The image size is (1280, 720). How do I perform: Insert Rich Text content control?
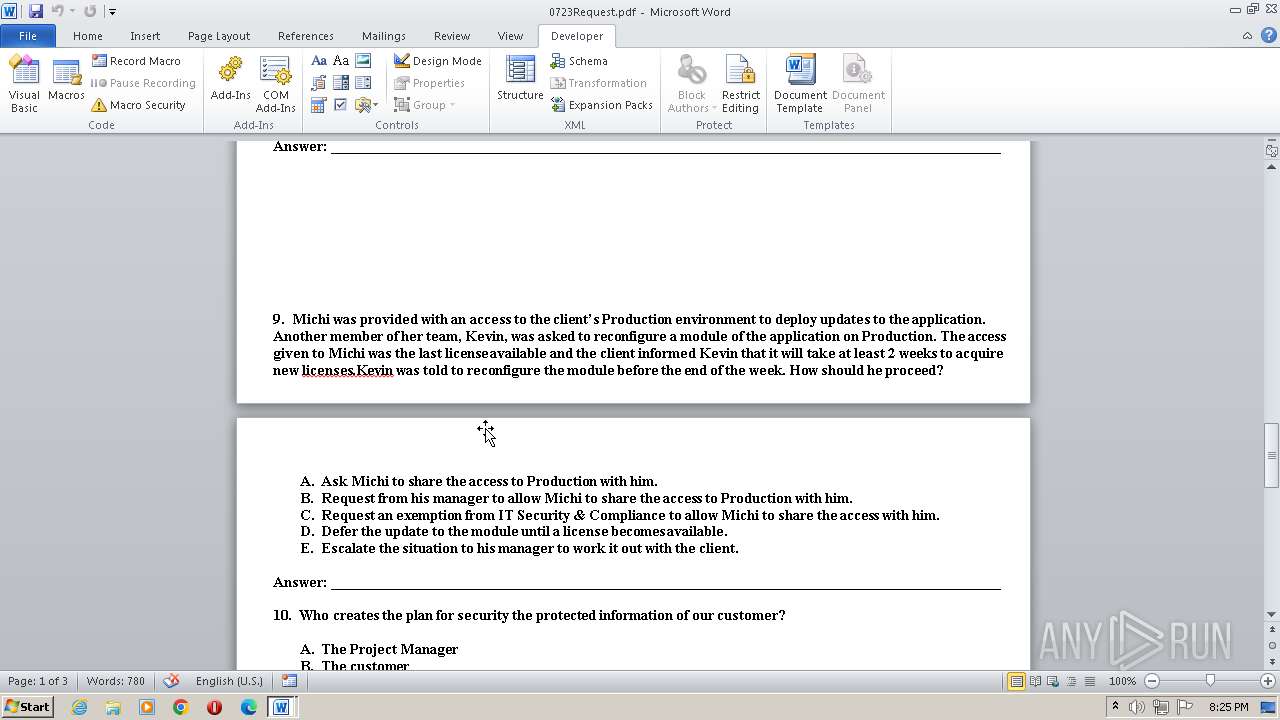pos(319,61)
